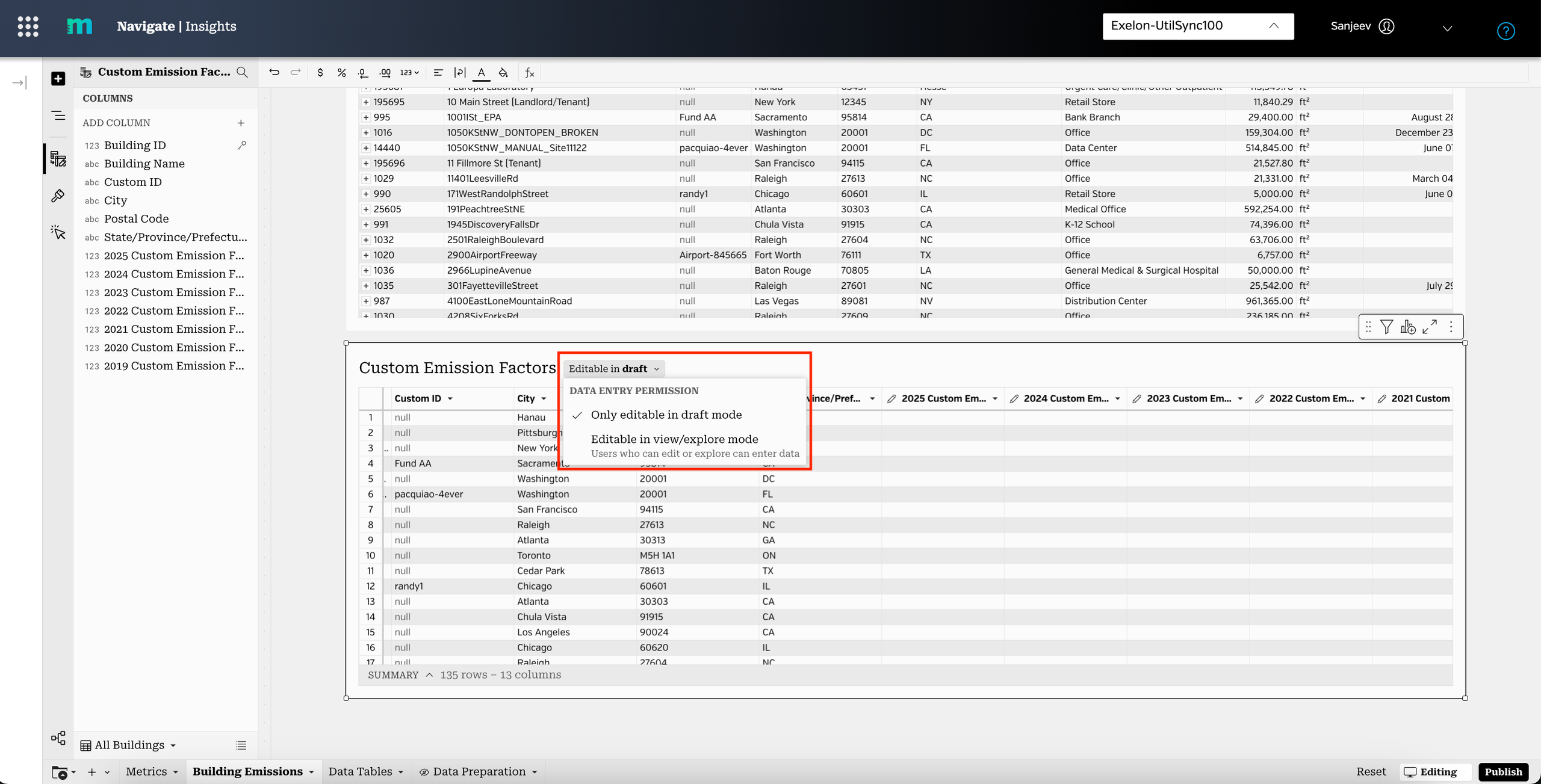Open the actions cursor-click sidebar icon

pyautogui.click(x=58, y=232)
